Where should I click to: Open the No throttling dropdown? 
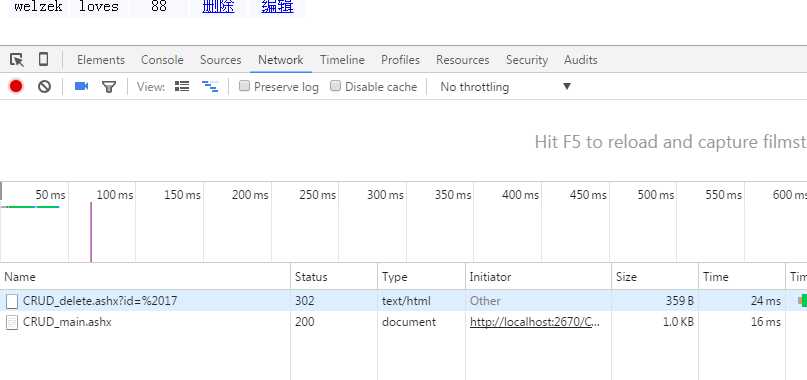[505, 87]
